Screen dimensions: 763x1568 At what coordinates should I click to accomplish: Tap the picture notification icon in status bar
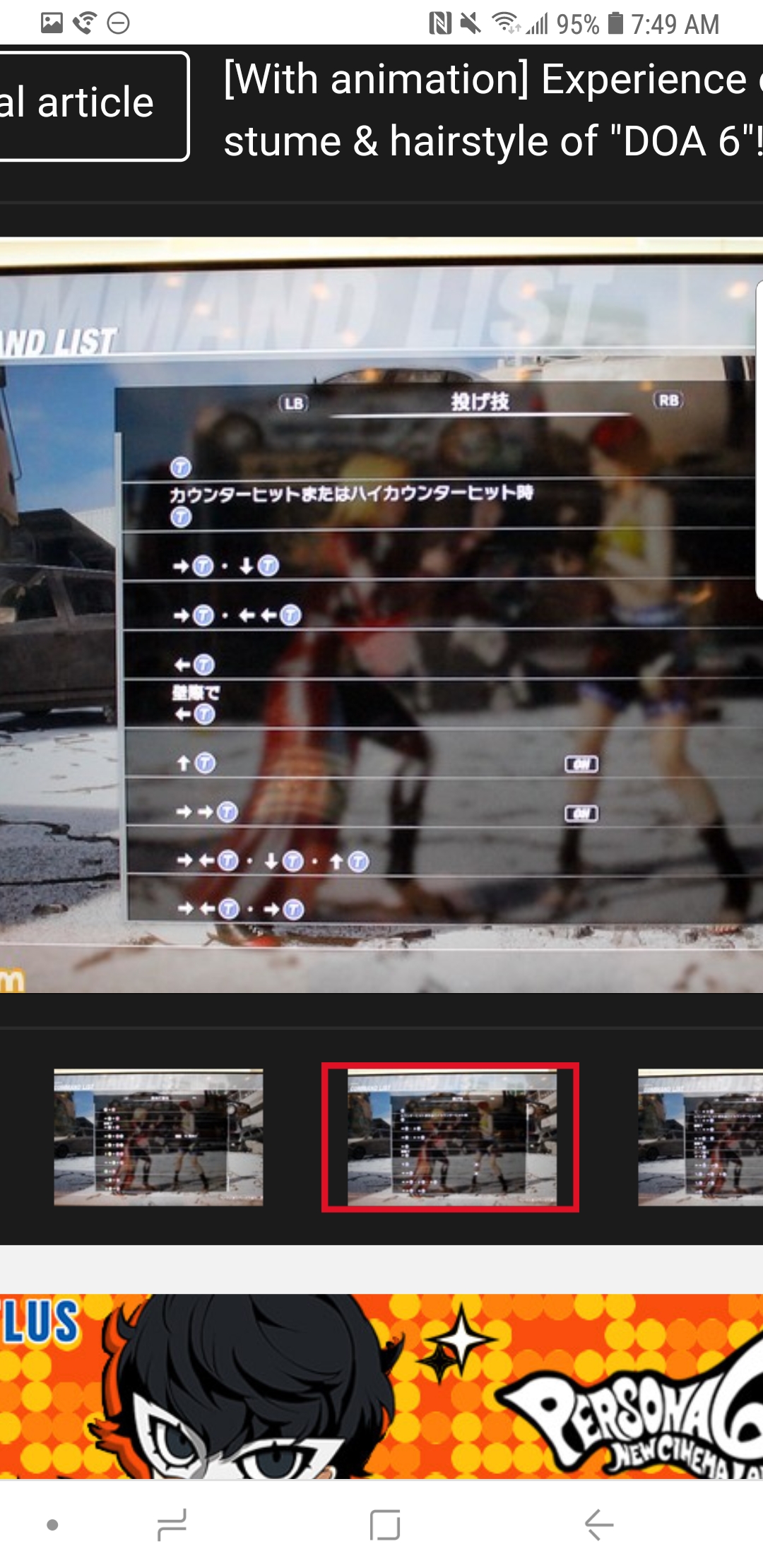(x=52, y=23)
